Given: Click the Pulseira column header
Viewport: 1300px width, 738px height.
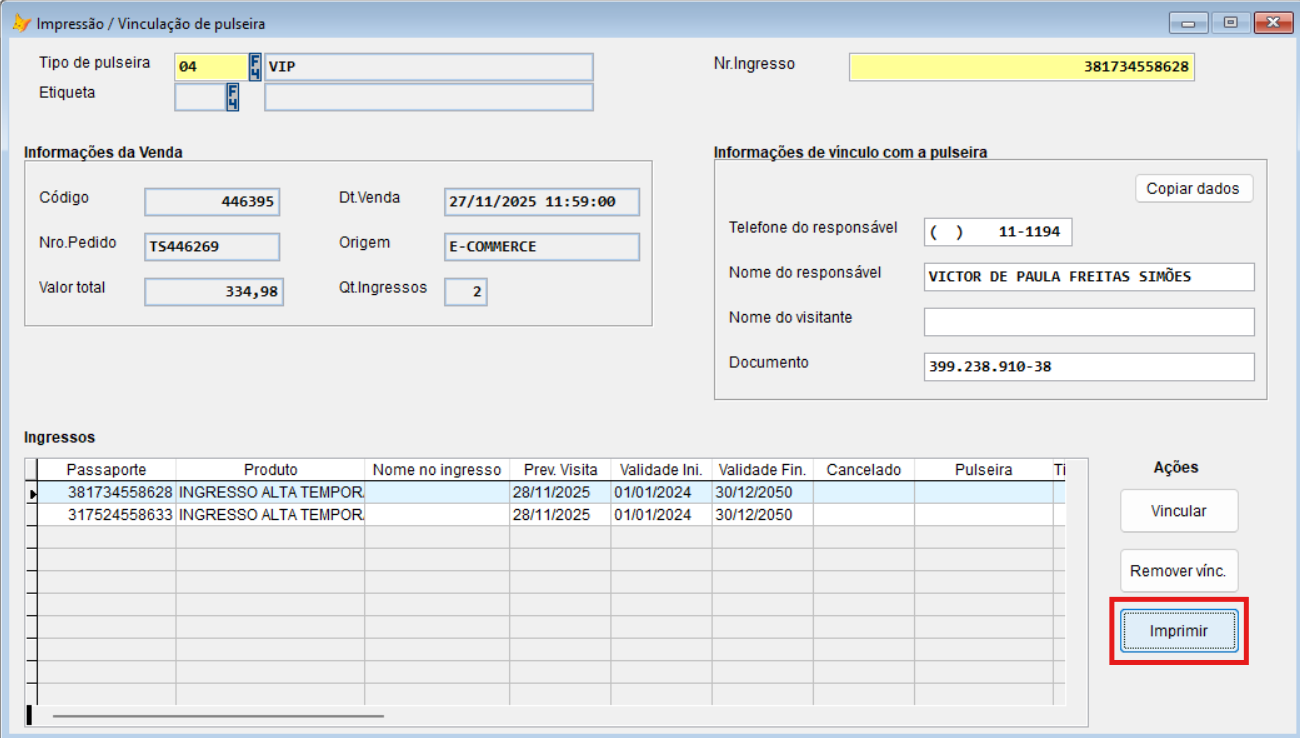Looking at the screenshot, I should [983, 470].
